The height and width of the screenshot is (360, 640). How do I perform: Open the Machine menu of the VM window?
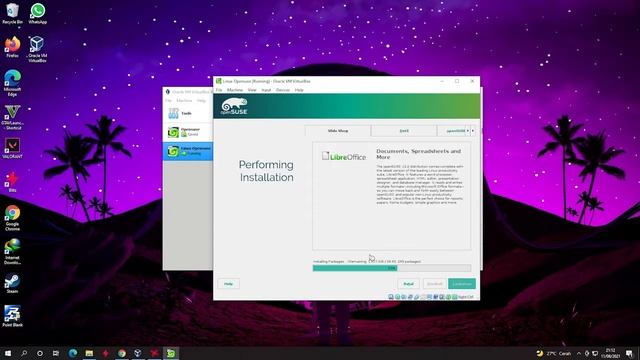(235, 90)
